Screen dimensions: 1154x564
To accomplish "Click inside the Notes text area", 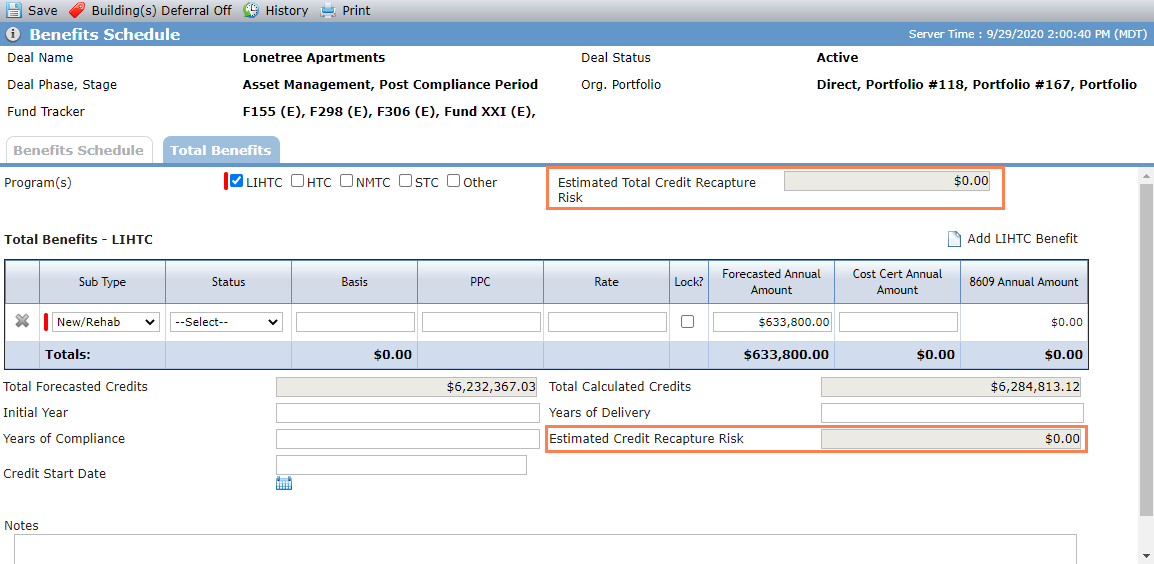I will click(545, 549).
